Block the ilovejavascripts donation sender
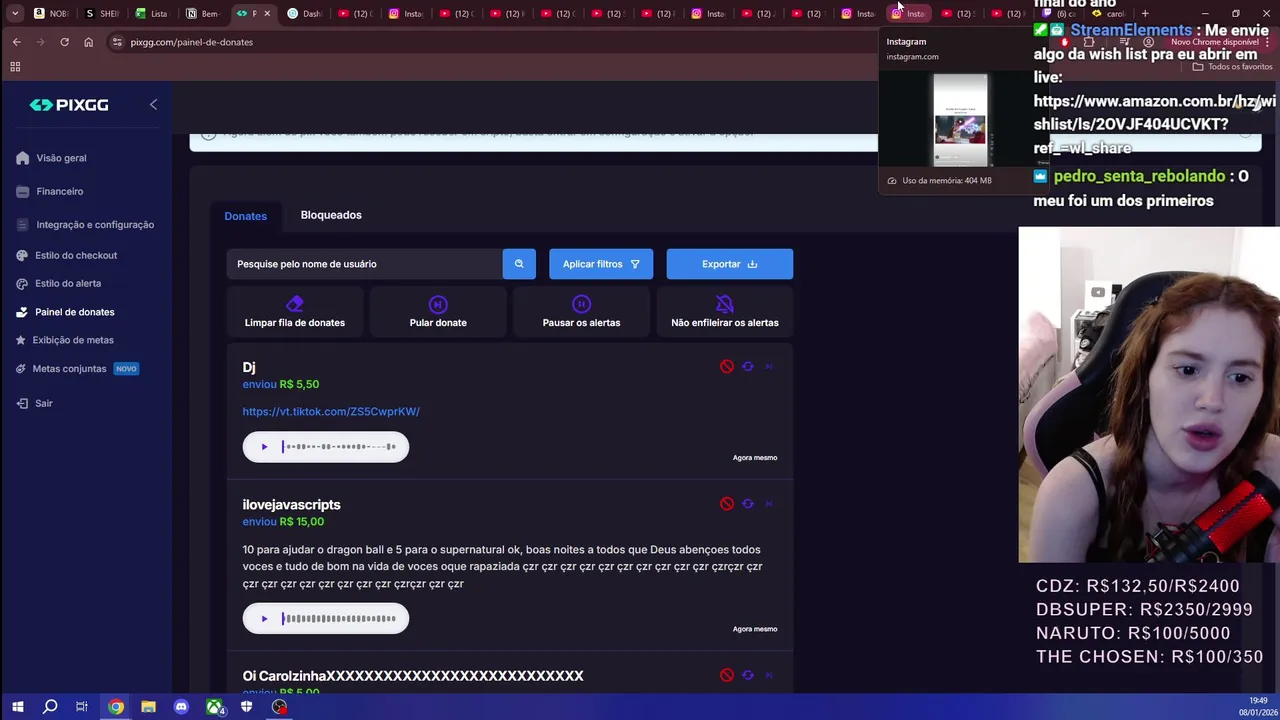This screenshot has height=720, width=1280. tap(727, 504)
